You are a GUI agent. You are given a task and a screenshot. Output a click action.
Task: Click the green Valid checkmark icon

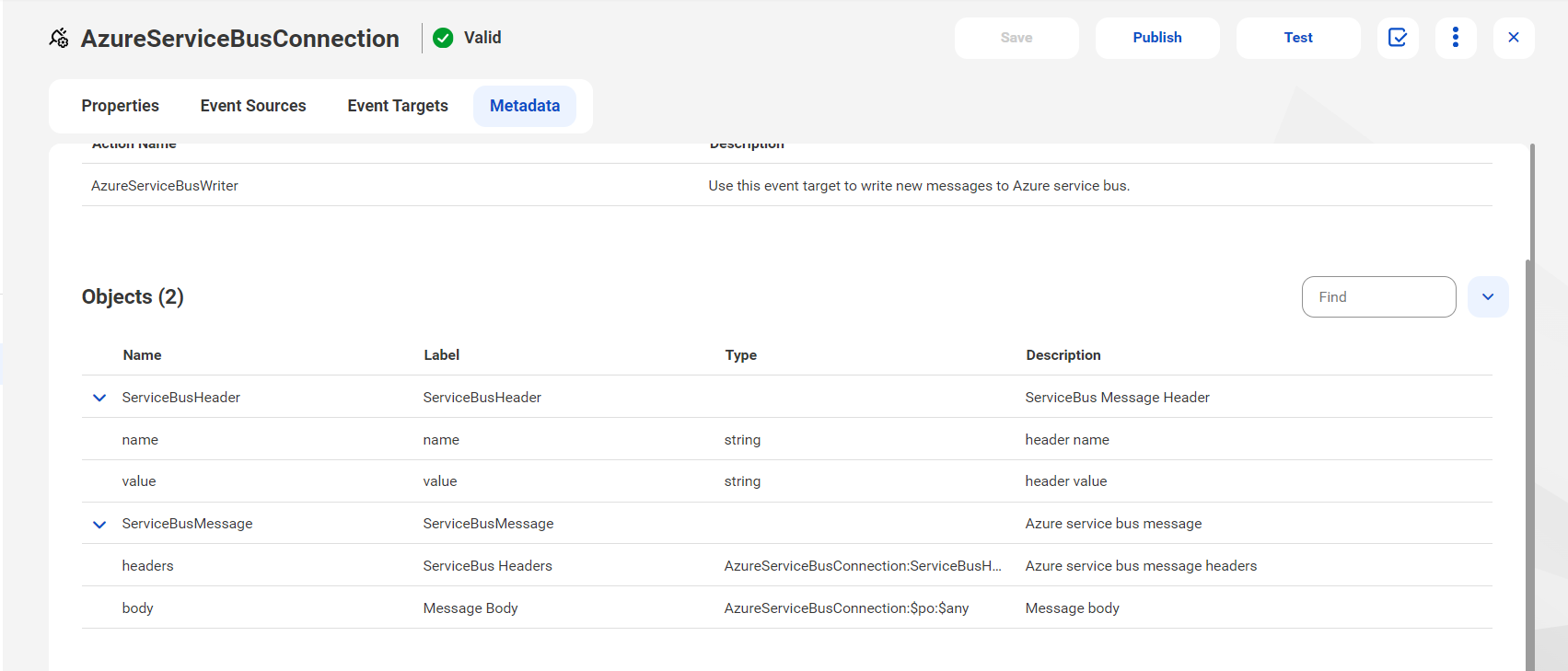pos(443,38)
